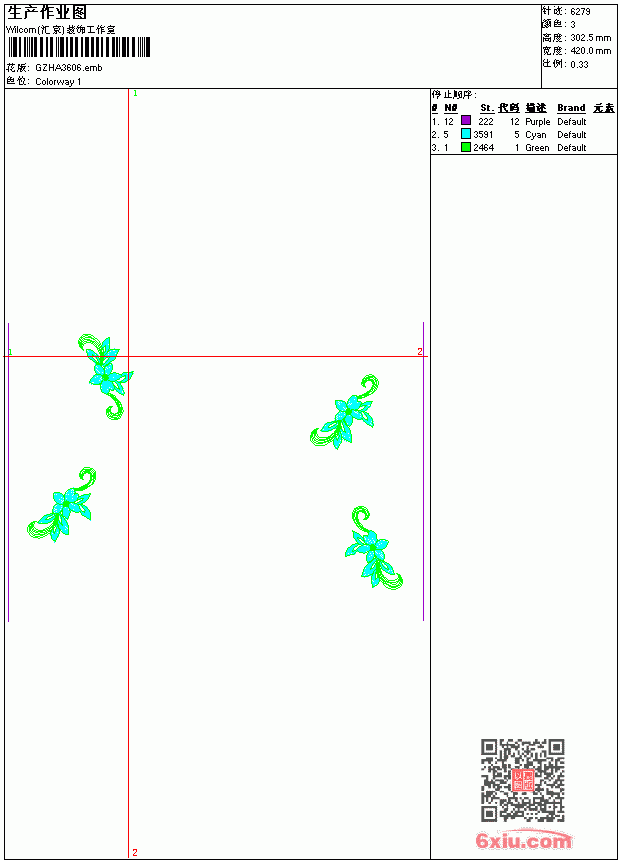Click the Purple row in stop sequence
Viewport: 620px width, 860px height.
point(523,121)
